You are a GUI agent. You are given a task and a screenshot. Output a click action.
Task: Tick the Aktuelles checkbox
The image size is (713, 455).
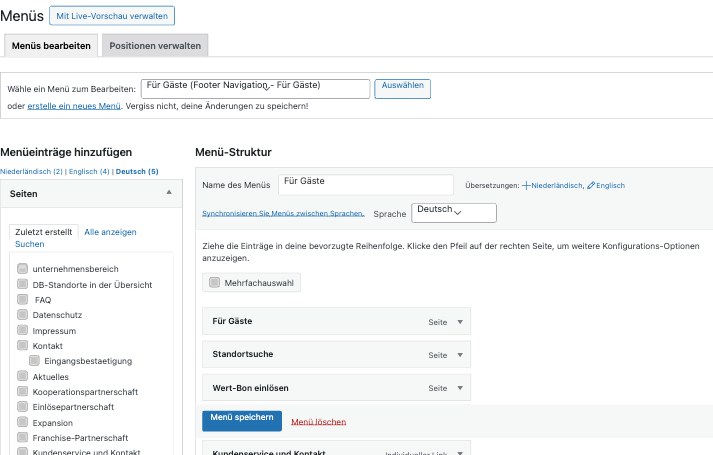[22, 376]
